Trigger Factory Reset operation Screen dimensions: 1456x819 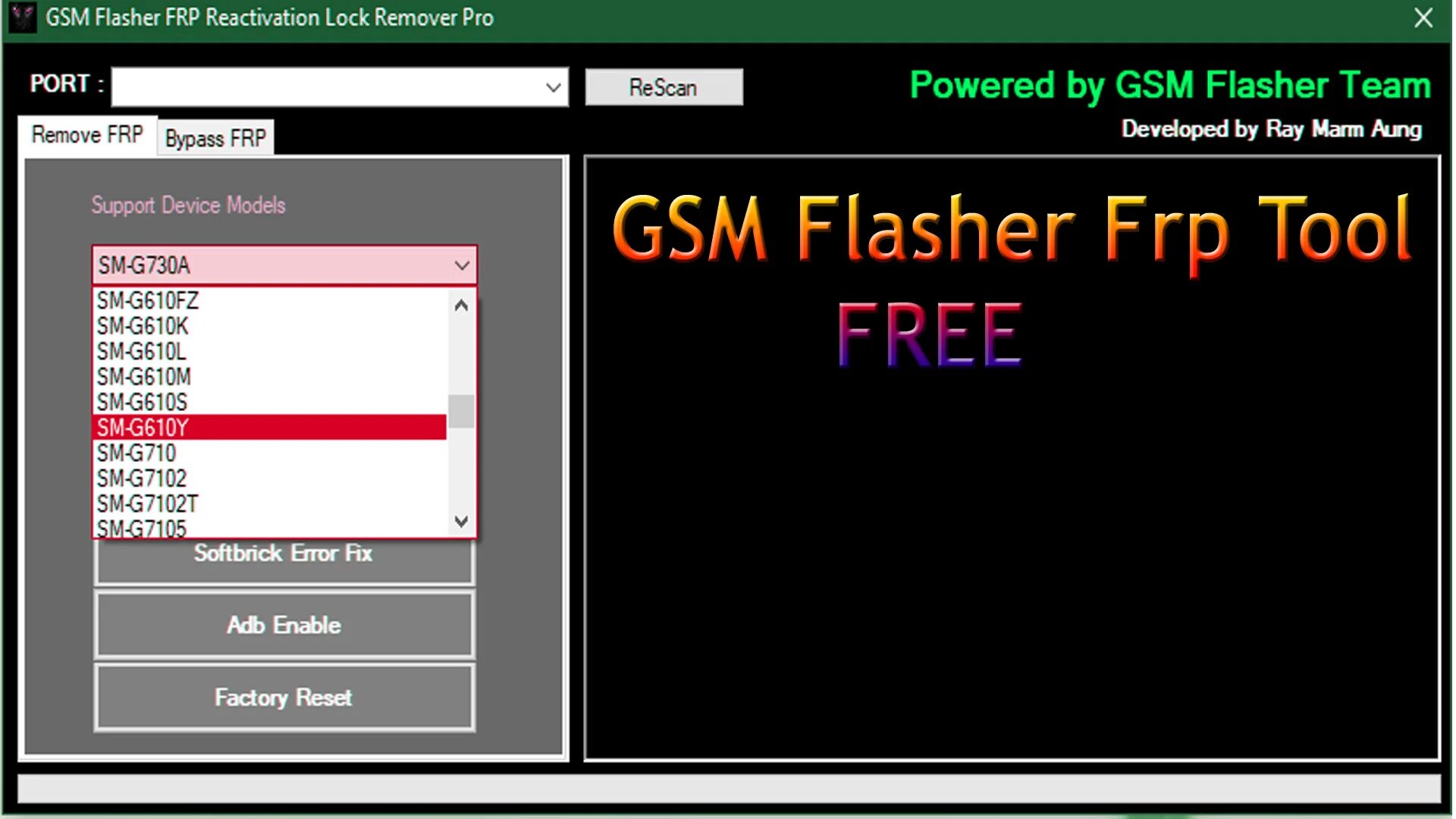click(x=283, y=697)
